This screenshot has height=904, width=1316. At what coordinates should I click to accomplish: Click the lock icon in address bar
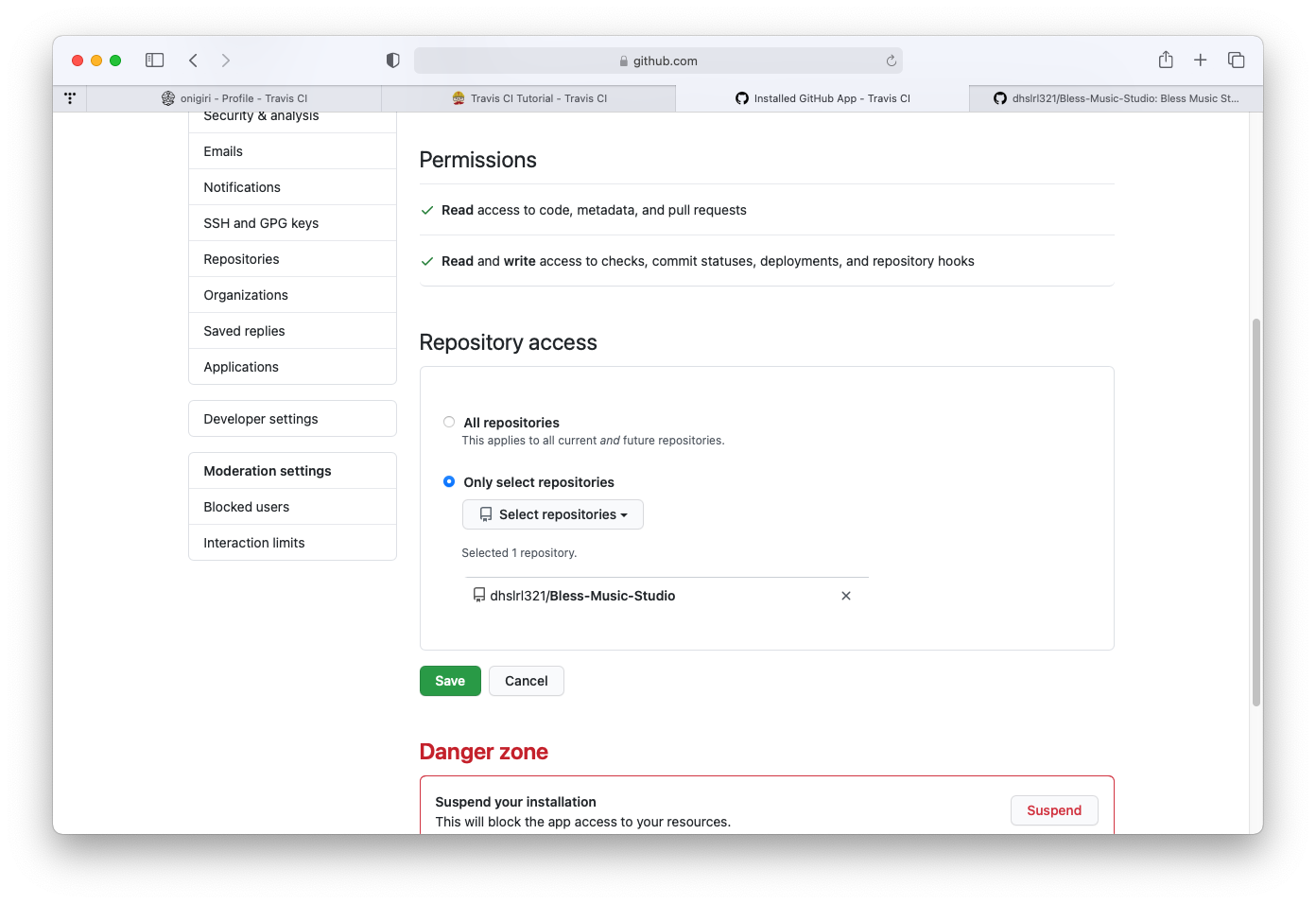click(623, 61)
